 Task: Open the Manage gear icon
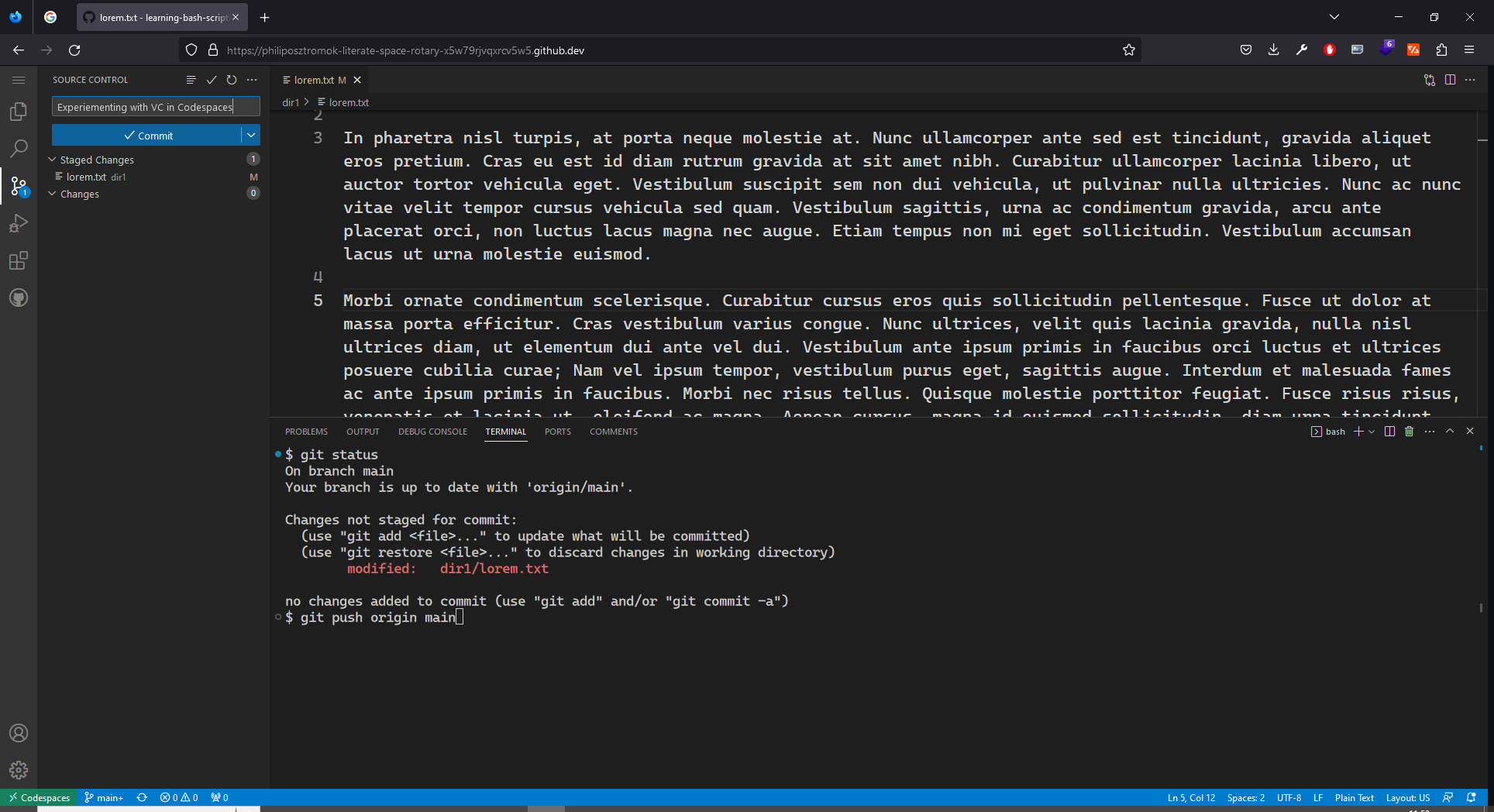point(19,770)
